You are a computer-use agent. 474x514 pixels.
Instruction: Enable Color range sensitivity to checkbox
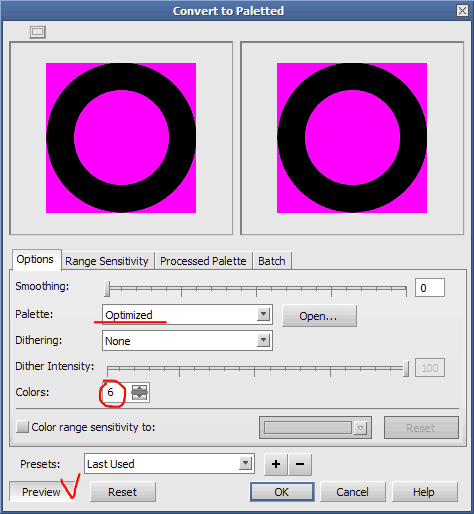point(22,427)
